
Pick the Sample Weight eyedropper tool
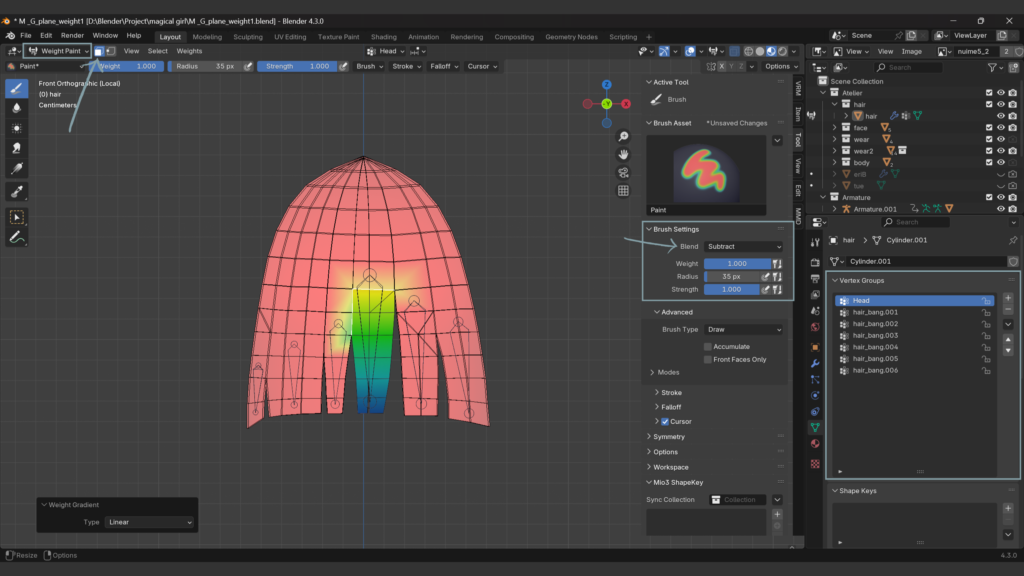(x=17, y=191)
